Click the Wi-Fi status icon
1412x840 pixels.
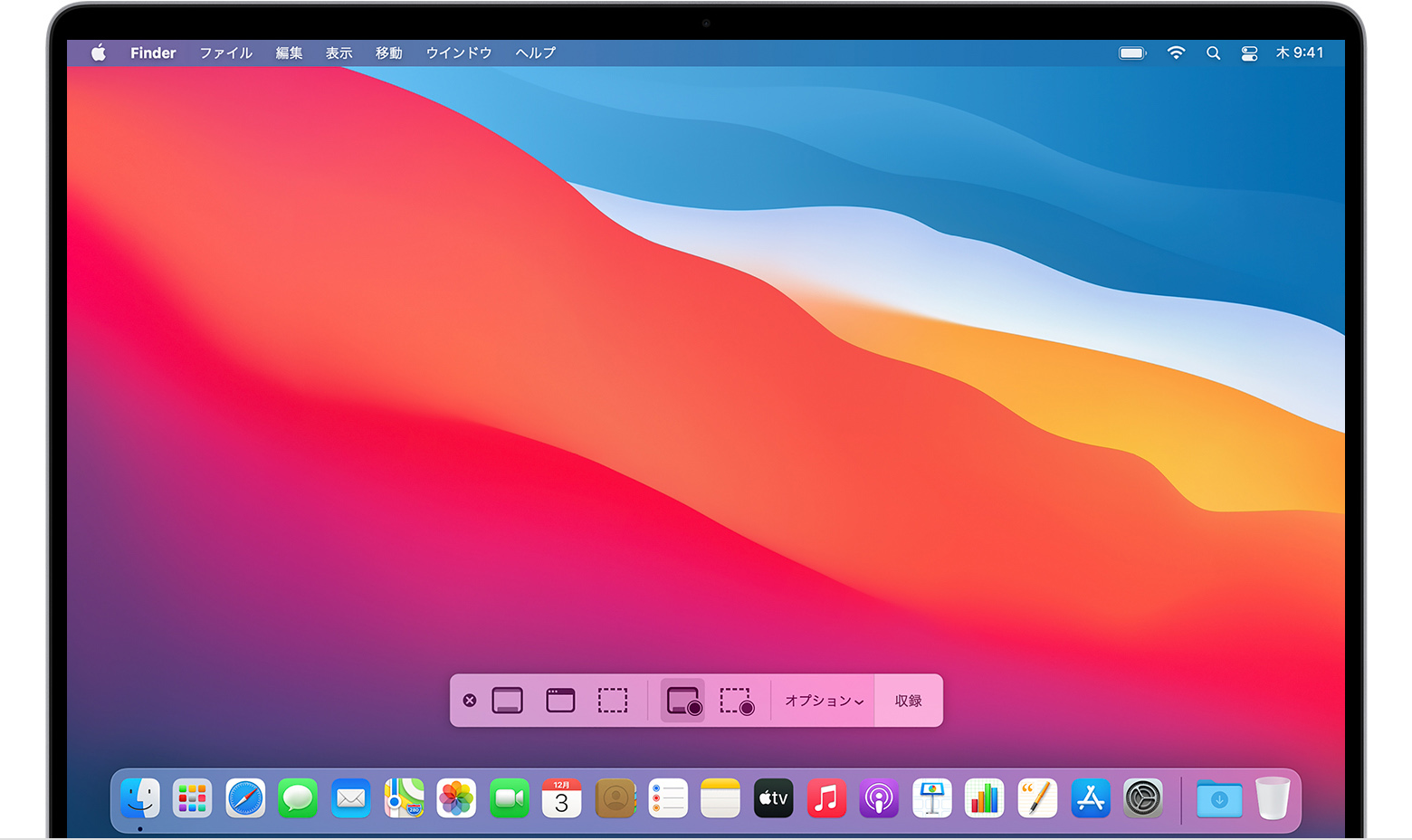pos(1176,52)
